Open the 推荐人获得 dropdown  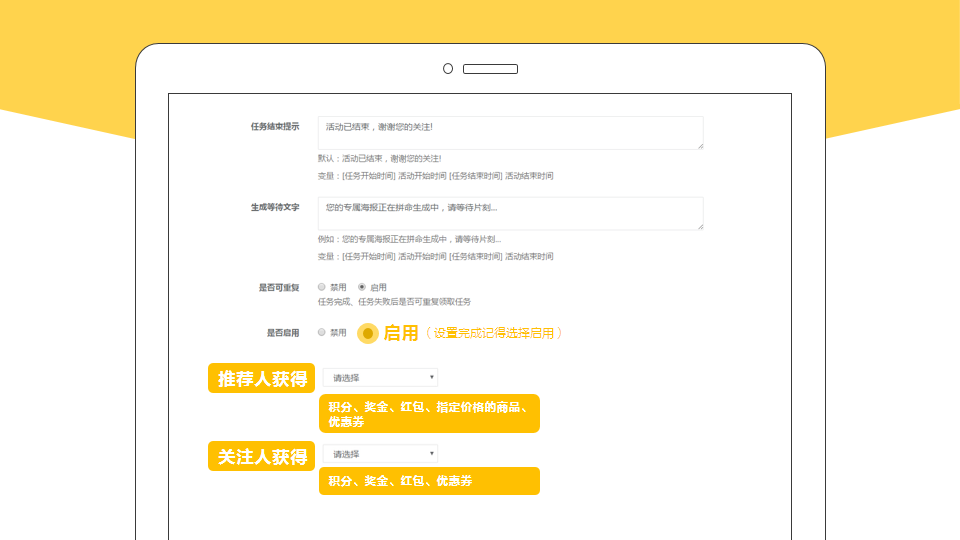[x=380, y=378]
